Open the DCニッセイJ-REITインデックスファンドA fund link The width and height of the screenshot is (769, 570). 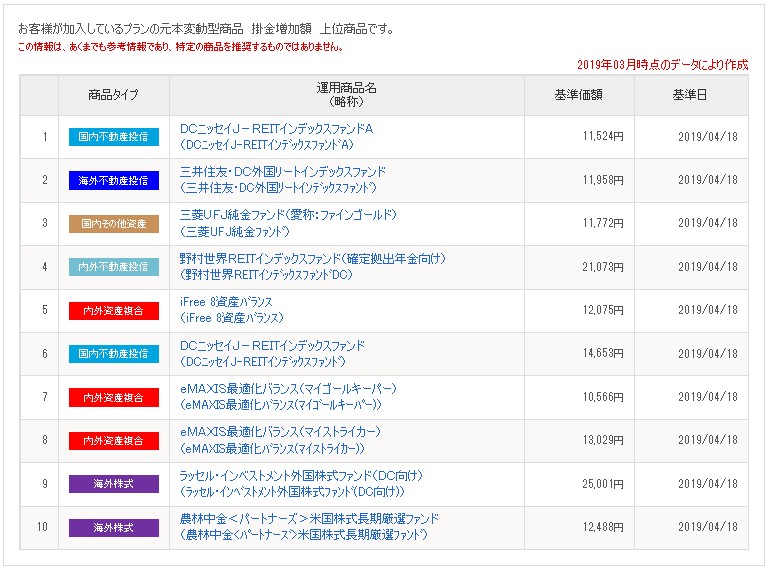pyautogui.click(x=276, y=129)
